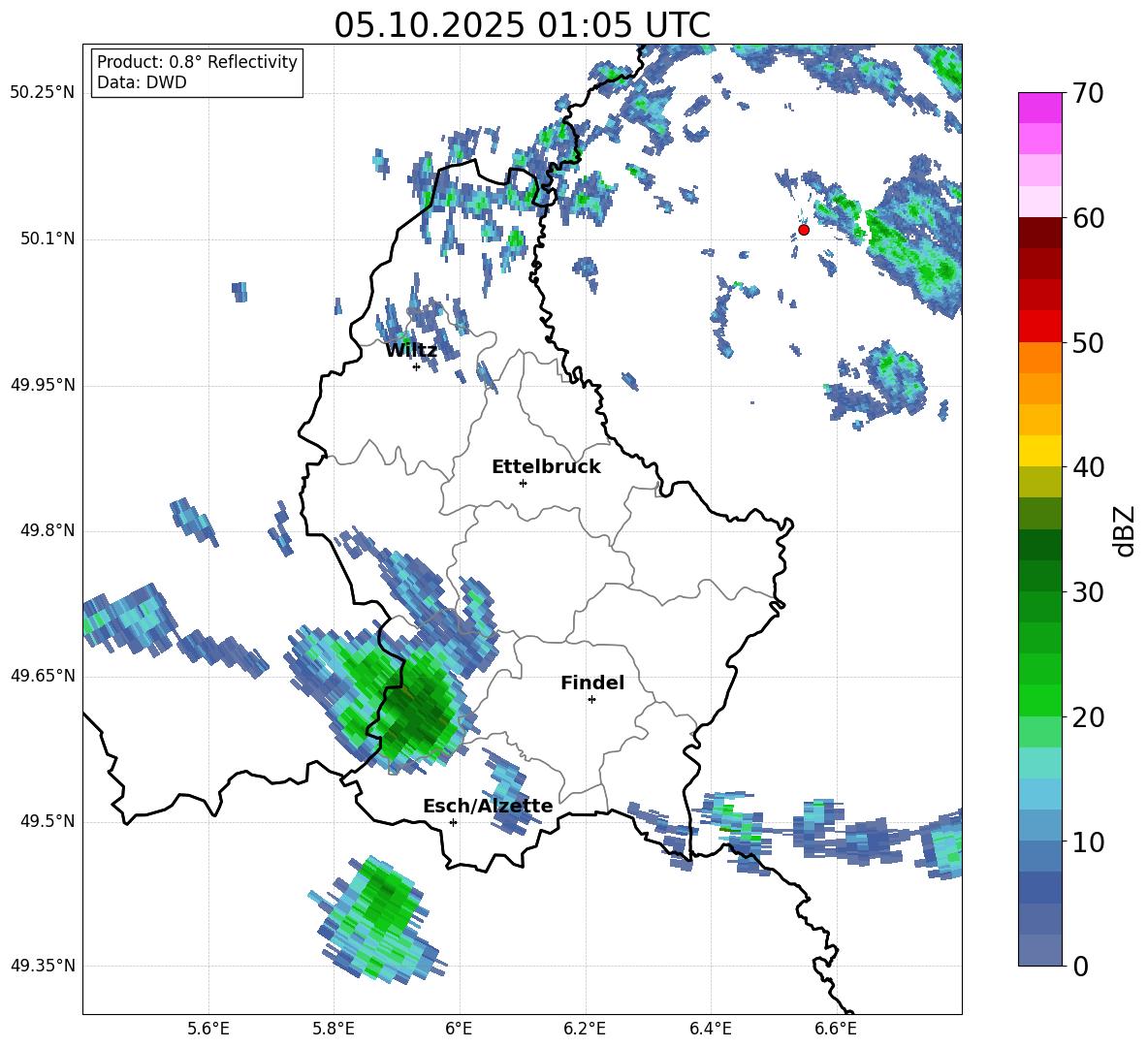Click the 6.6°E longitude tick label
The image size is (1148, 1048).
click(836, 1029)
